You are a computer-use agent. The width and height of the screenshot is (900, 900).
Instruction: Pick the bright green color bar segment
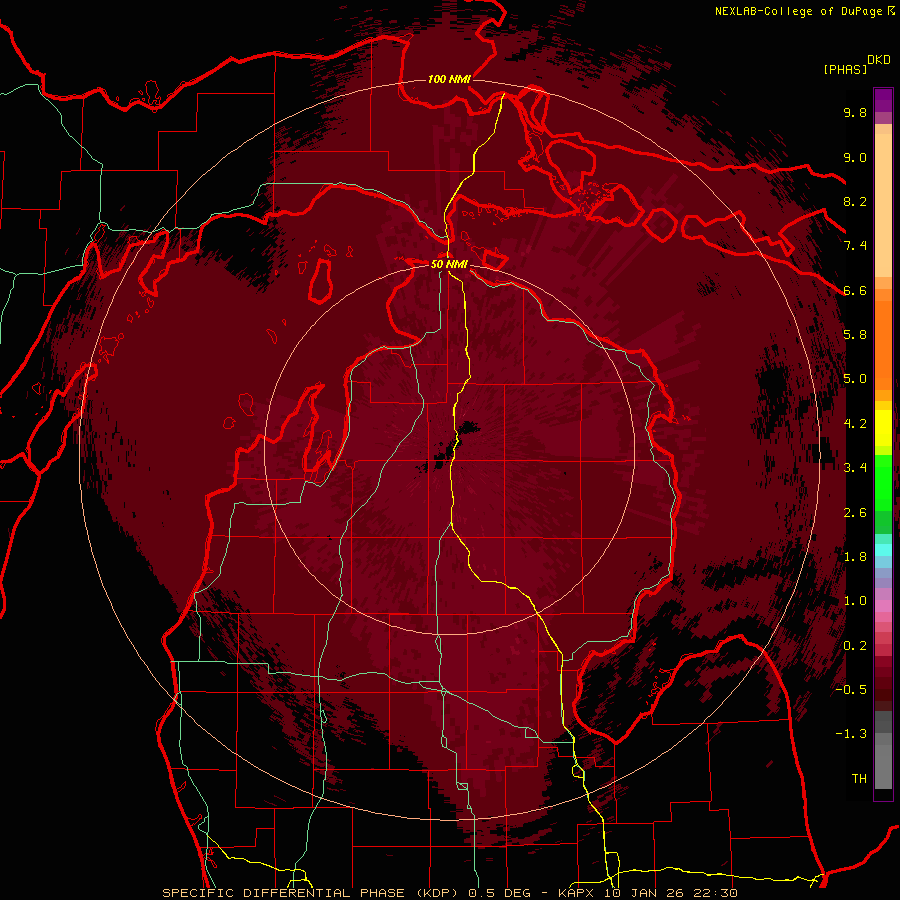pos(883,482)
